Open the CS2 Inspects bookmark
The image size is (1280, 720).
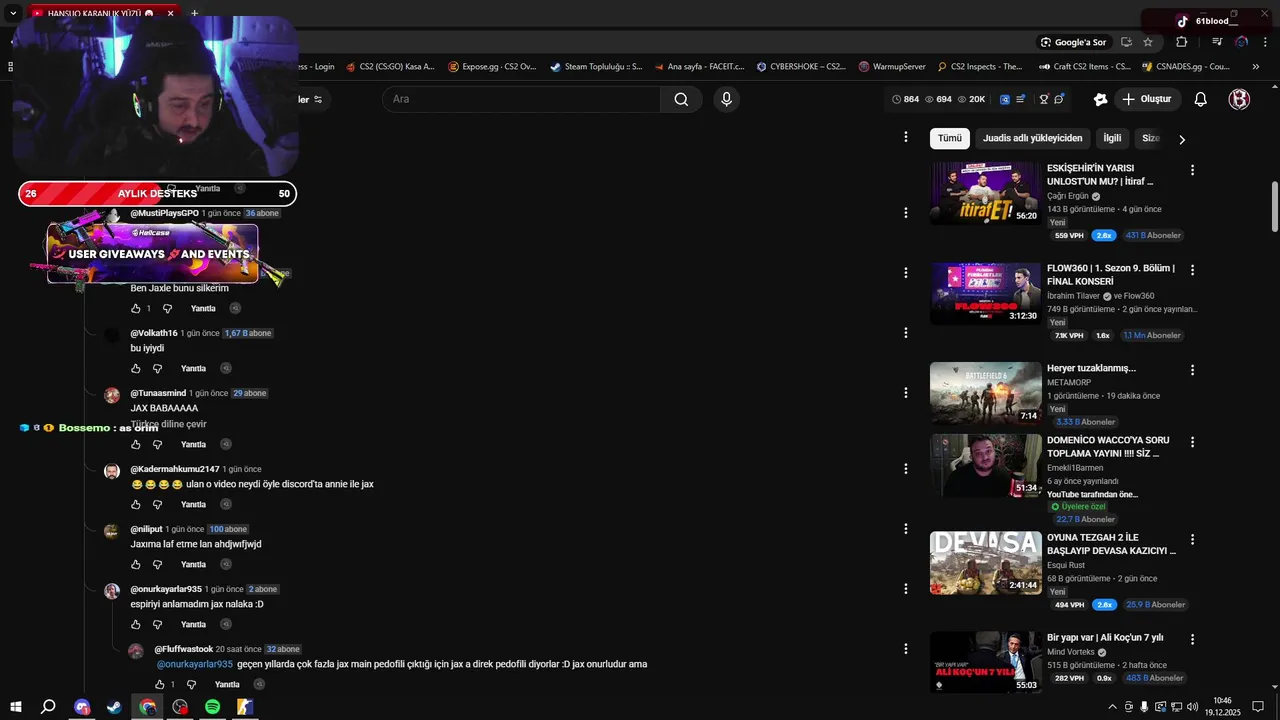pos(980,67)
